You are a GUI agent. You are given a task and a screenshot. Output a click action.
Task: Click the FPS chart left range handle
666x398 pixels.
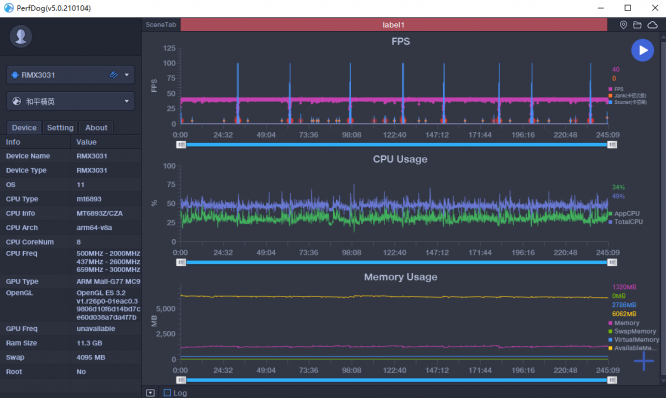181,145
